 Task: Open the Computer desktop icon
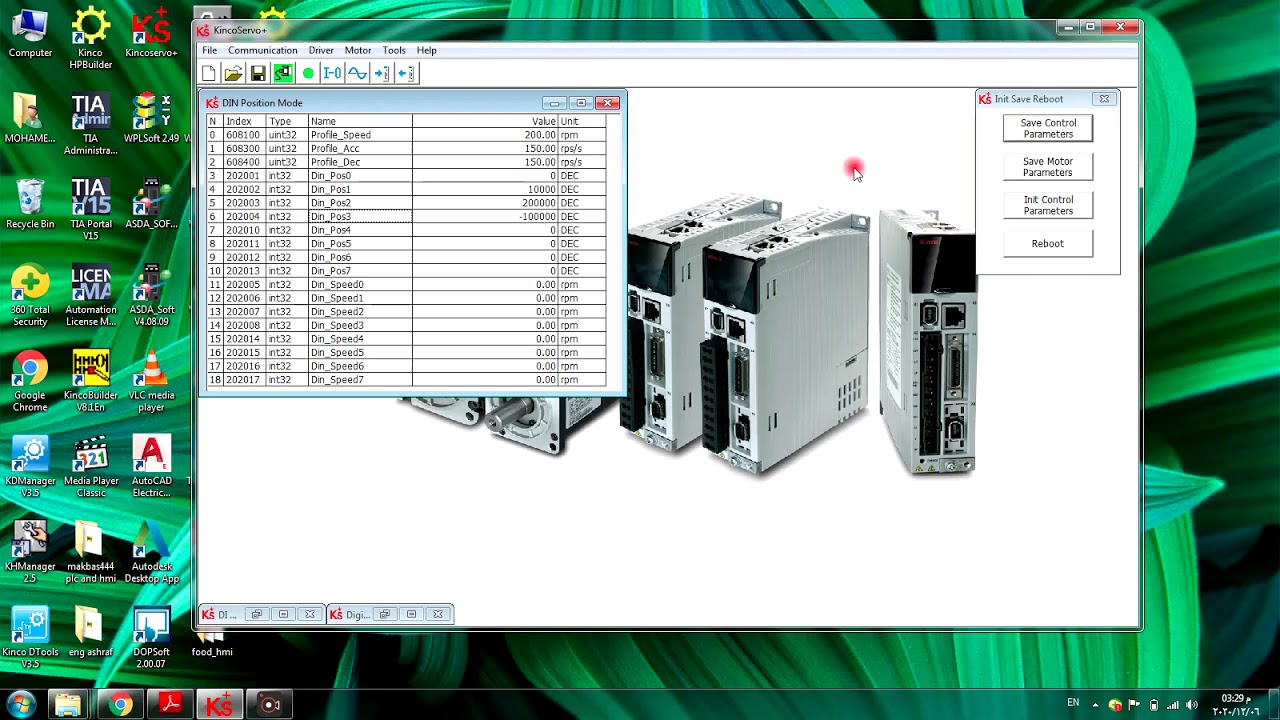(x=30, y=33)
